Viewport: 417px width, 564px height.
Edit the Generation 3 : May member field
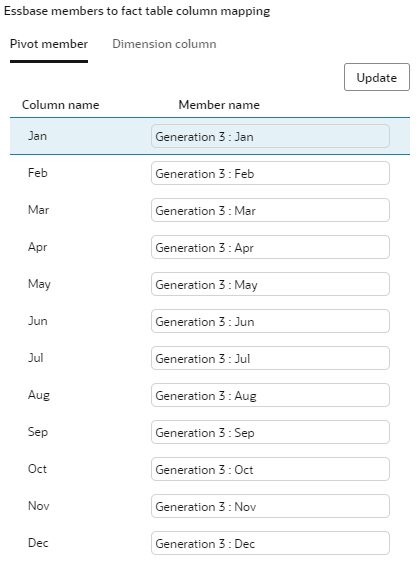coord(270,284)
